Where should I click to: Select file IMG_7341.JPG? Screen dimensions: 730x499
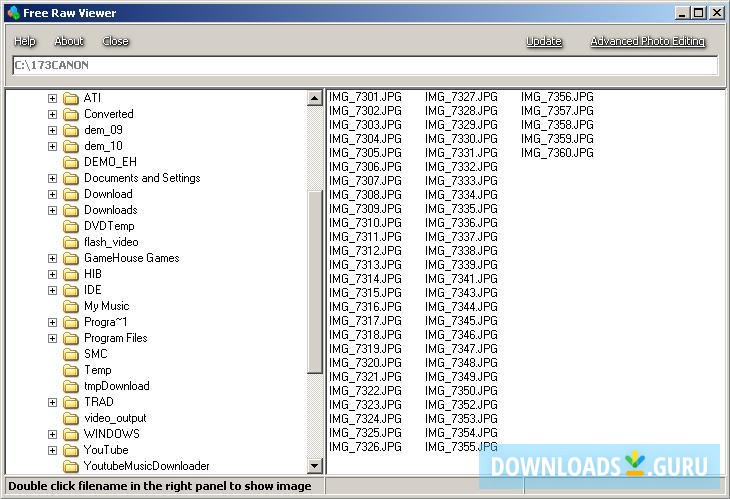[x=461, y=278]
